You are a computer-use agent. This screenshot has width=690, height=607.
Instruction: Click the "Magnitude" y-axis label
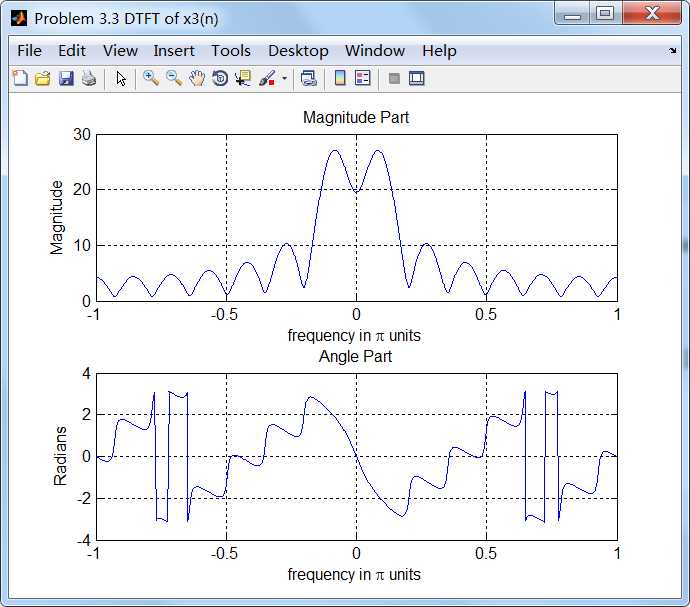57,217
